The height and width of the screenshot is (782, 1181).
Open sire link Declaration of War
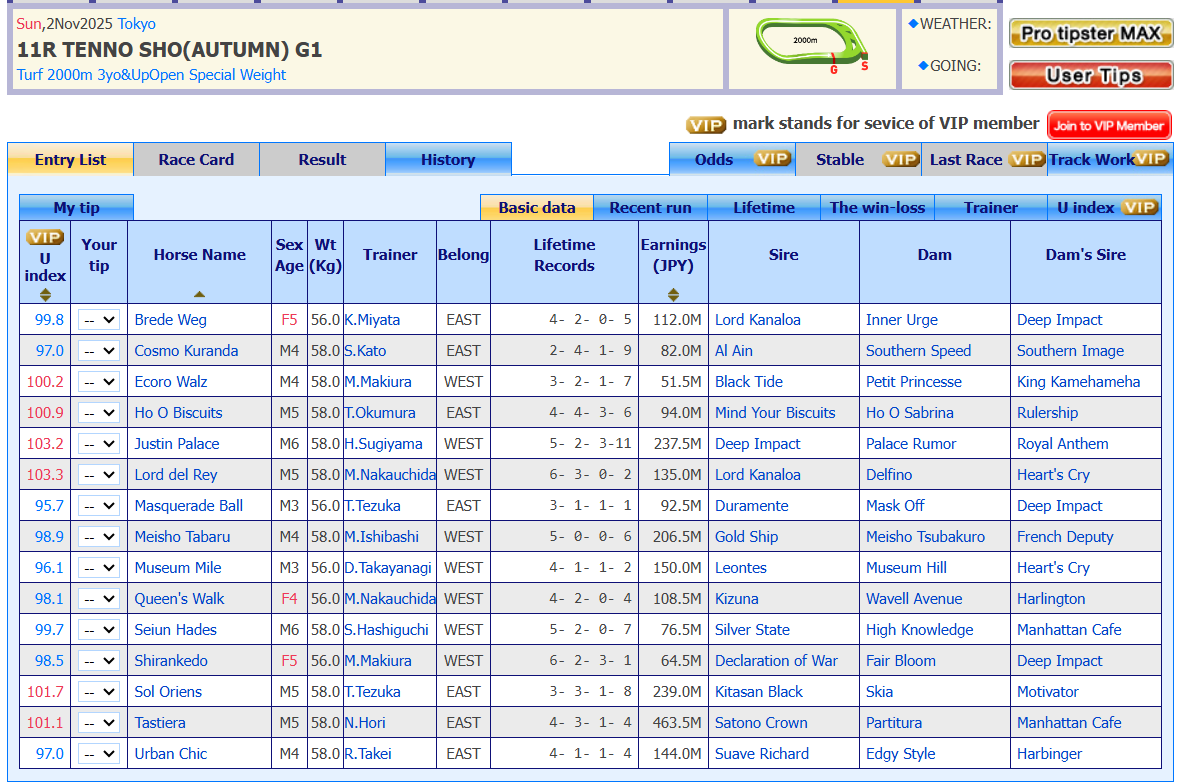pyautogui.click(x=776, y=661)
